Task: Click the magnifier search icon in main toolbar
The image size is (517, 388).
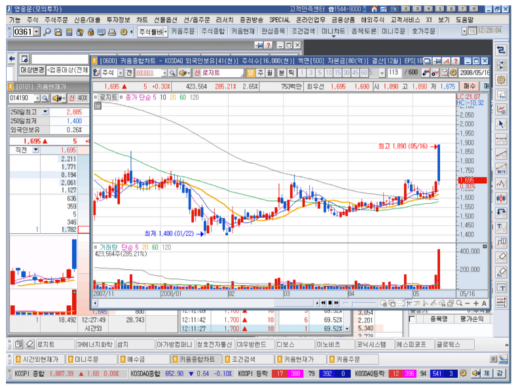Action: (47, 32)
